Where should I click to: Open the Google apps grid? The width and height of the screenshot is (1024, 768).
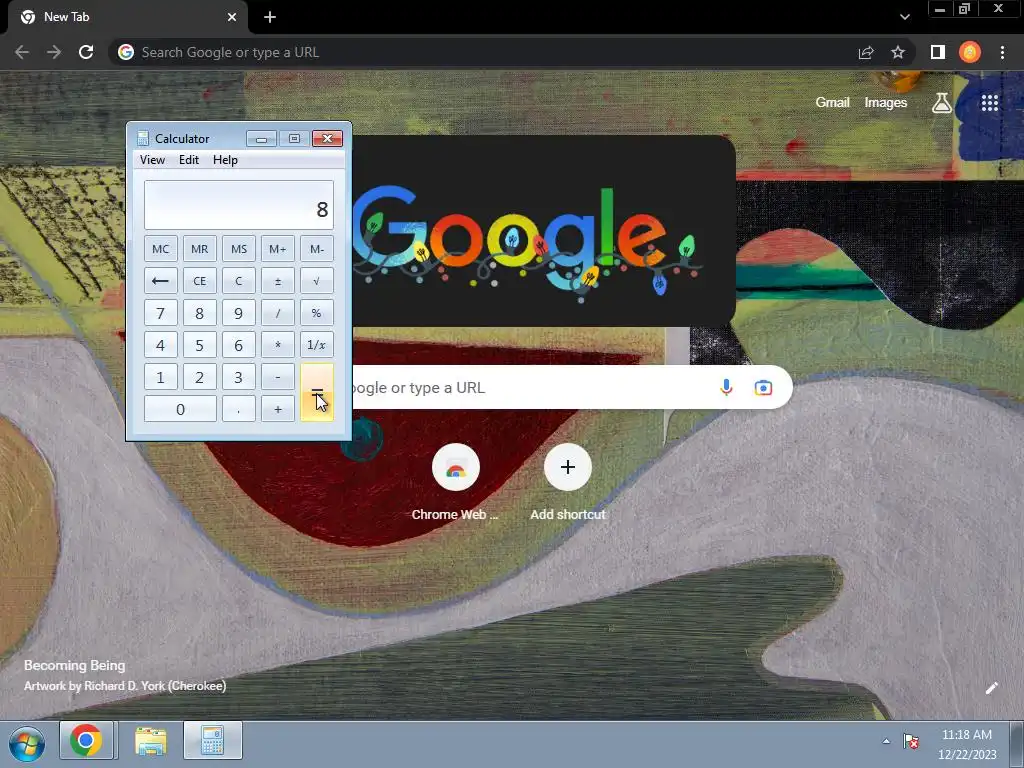coord(989,103)
